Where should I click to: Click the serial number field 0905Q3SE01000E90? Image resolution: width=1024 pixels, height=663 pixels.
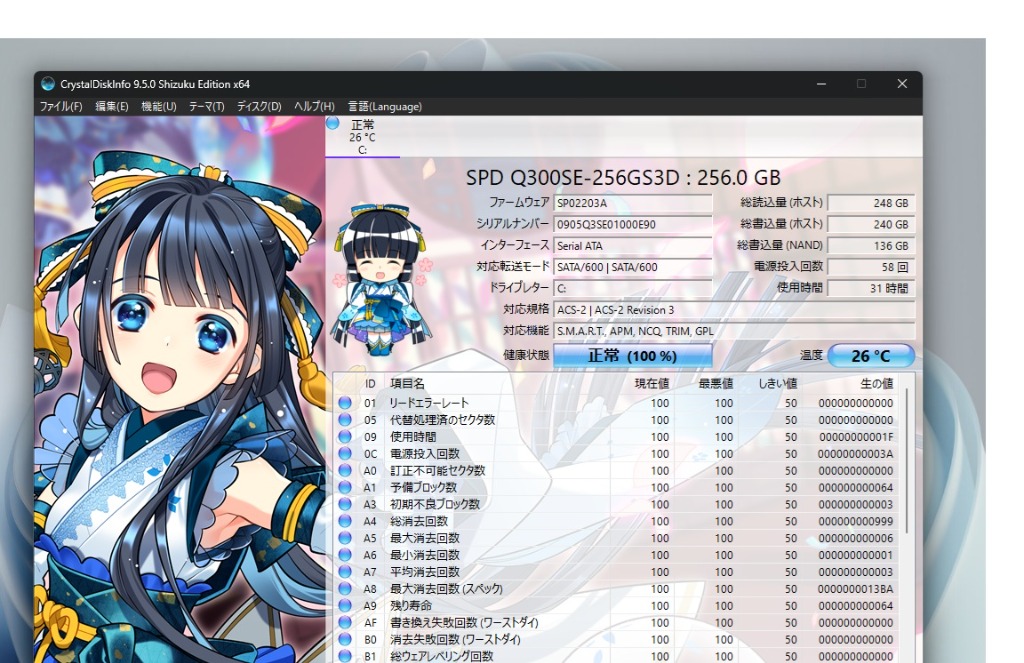(x=632, y=224)
